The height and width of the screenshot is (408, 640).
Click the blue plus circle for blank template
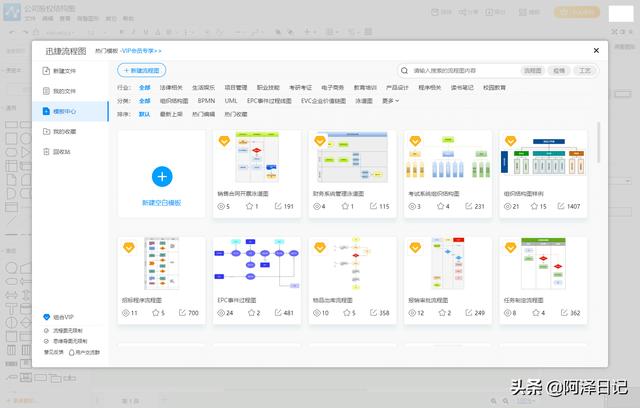point(162,176)
